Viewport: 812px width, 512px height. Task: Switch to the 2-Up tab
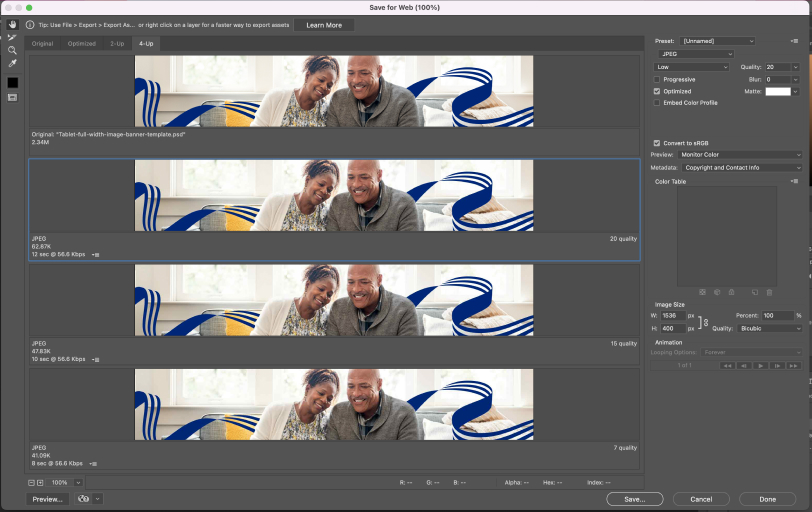coord(117,44)
